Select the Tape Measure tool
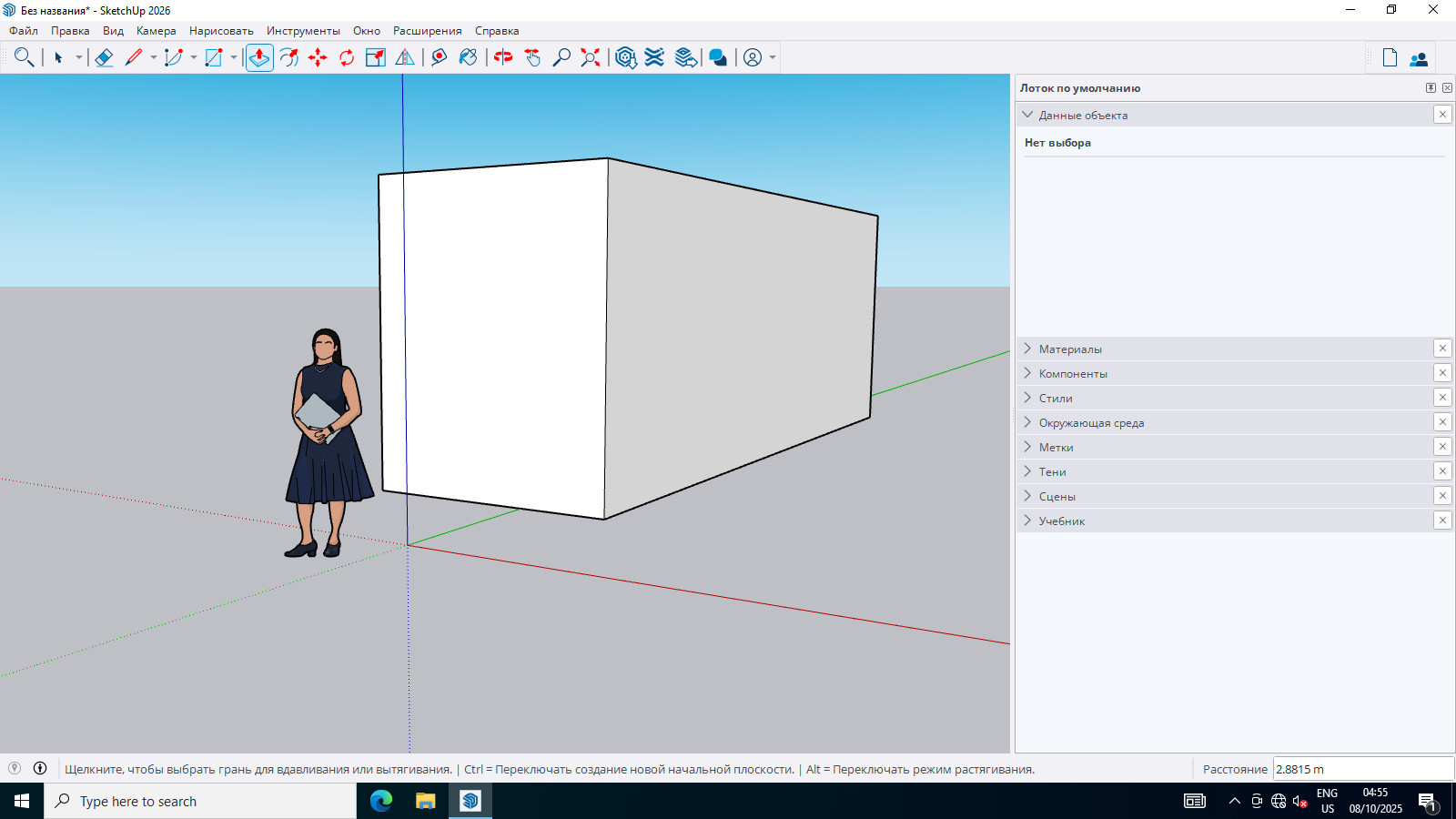The height and width of the screenshot is (819, 1456). coord(439,57)
